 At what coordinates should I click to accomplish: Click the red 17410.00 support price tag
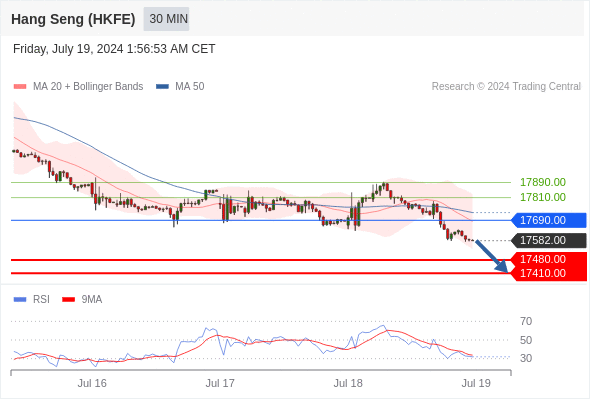pos(549,274)
